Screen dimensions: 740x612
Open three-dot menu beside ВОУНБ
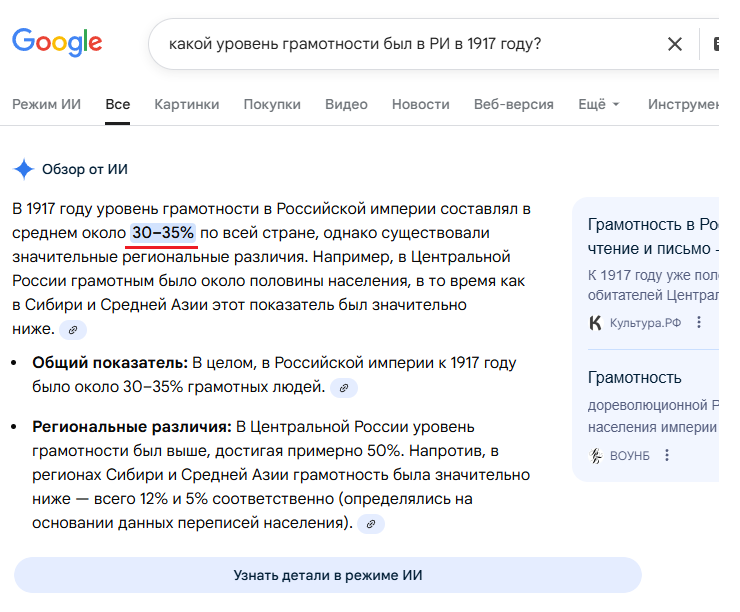tap(667, 455)
